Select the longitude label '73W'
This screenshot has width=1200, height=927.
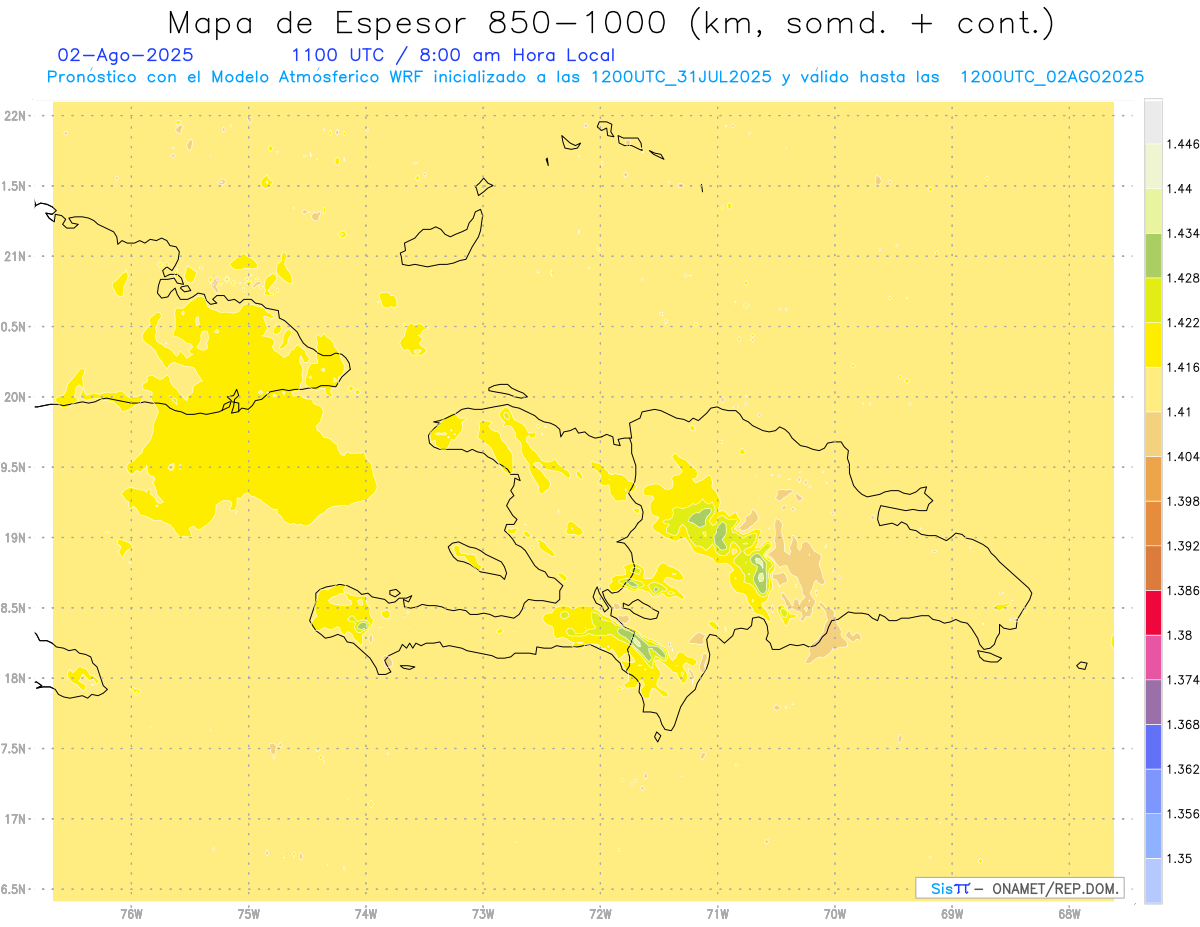(x=483, y=913)
